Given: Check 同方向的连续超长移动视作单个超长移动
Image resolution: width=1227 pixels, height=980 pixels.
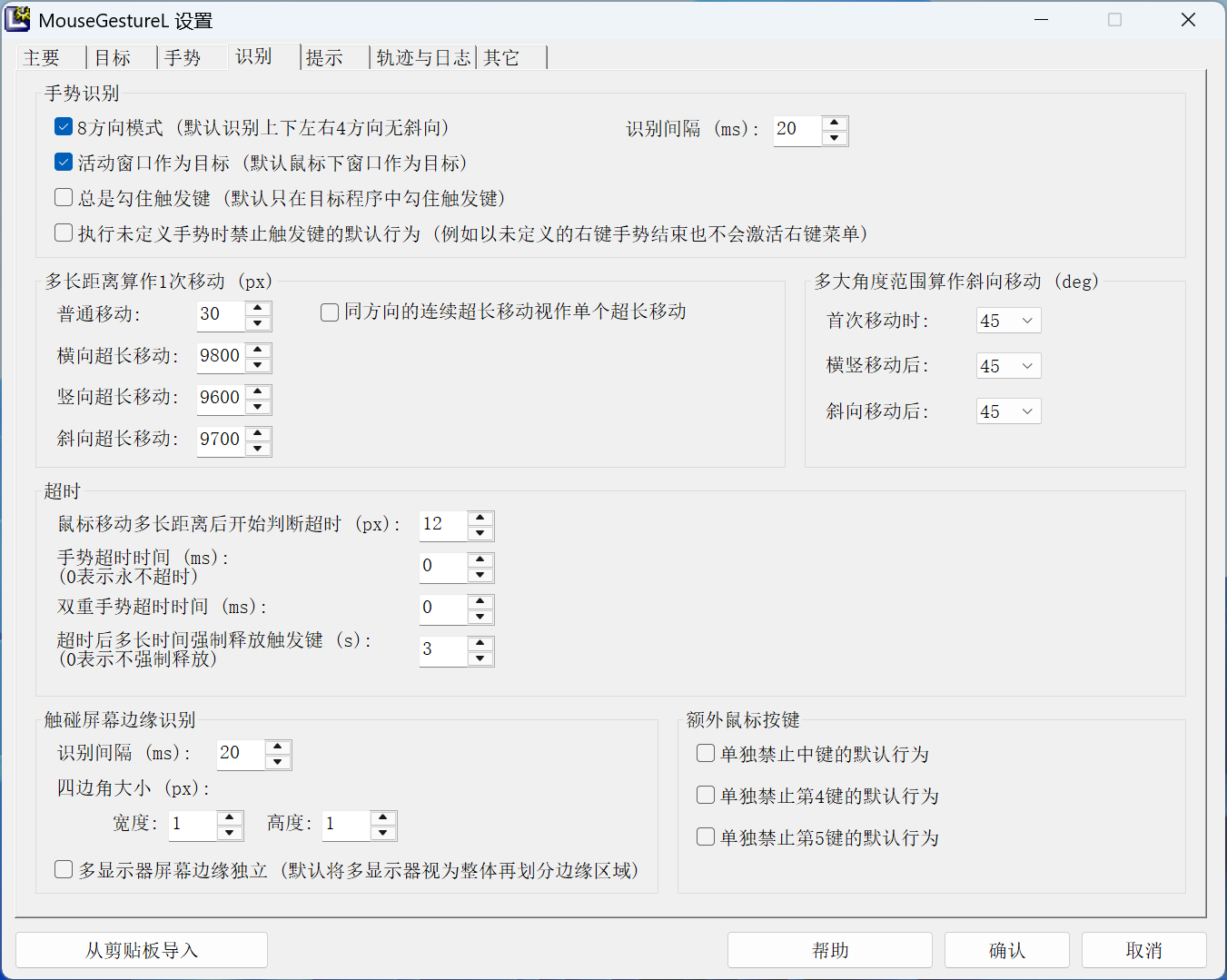Looking at the screenshot, I should point(330,312).
